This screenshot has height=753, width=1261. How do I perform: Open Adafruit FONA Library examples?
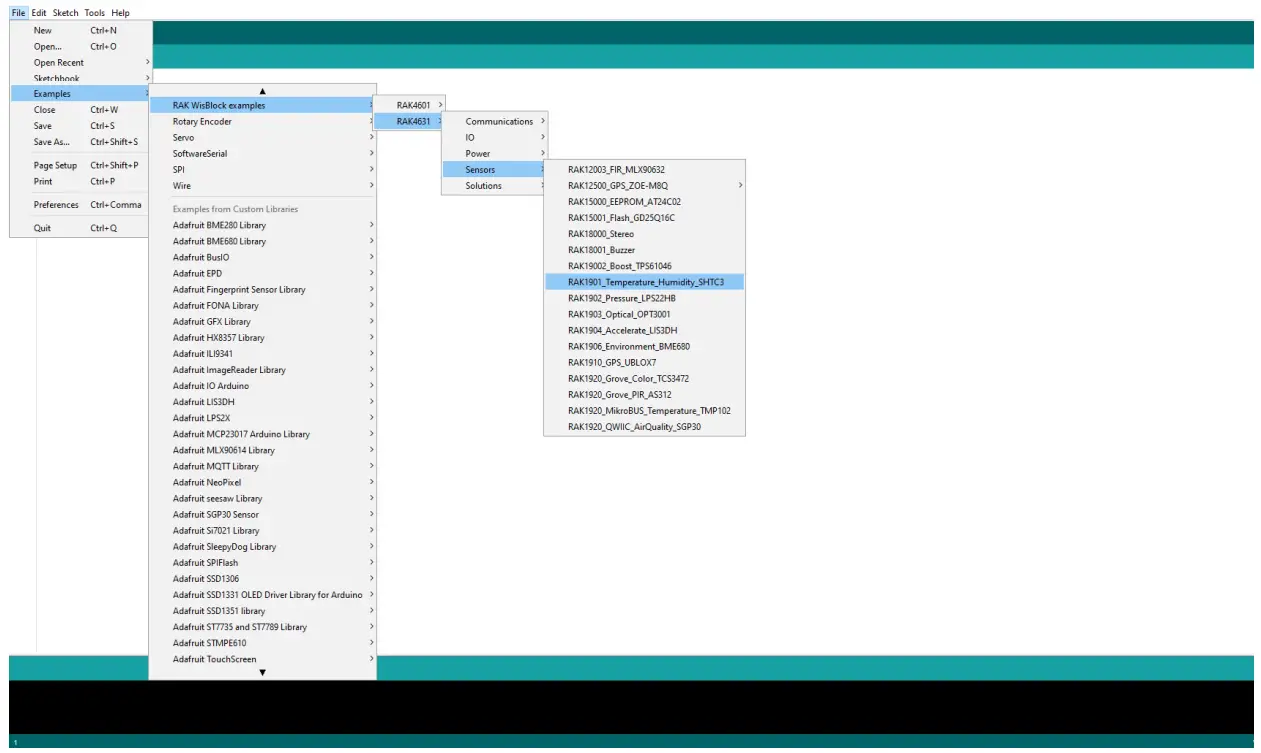[x=263, y=305]
